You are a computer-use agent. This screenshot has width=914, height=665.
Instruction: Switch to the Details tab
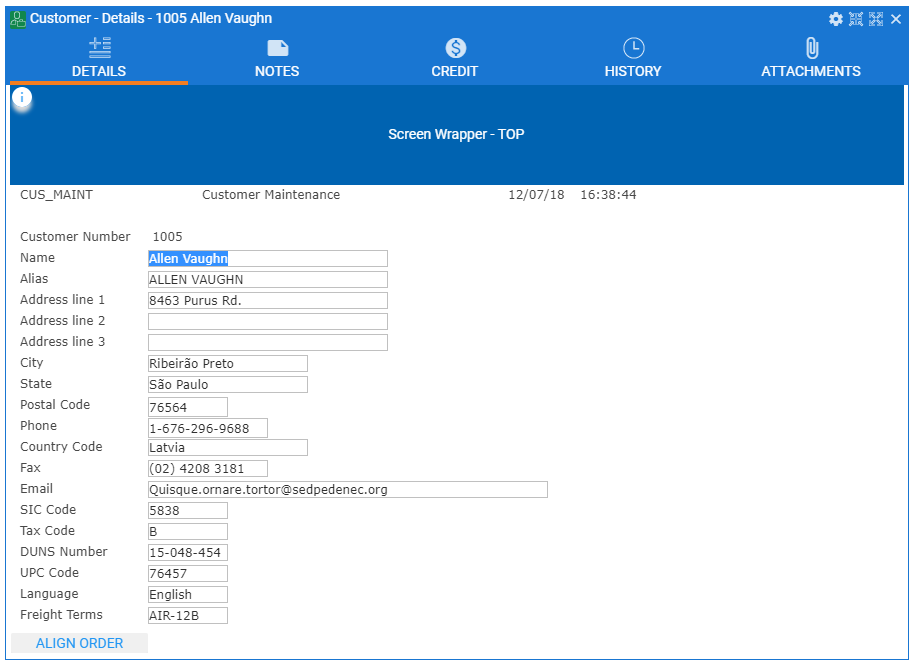[99, 59]
